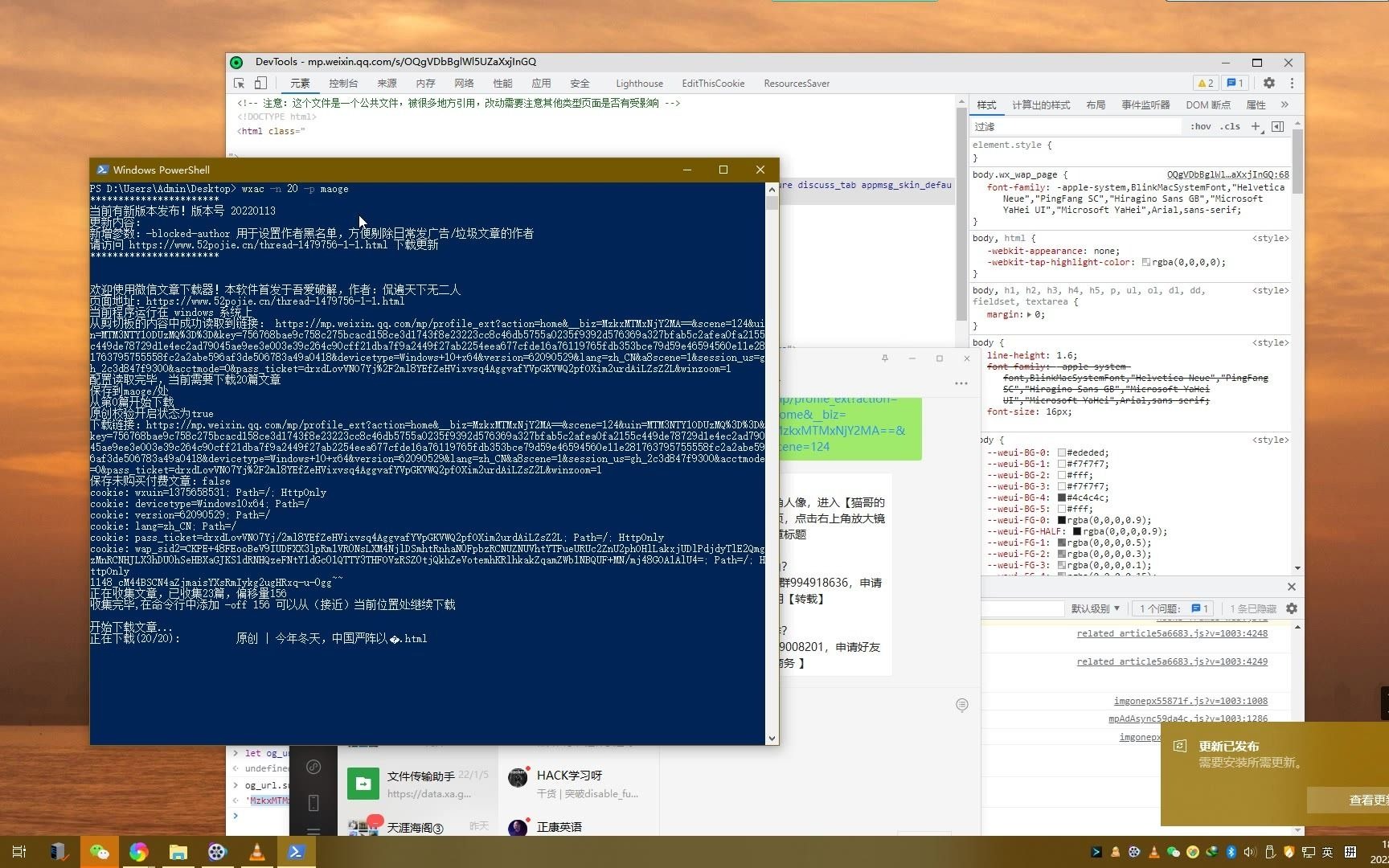Open VLC media player from the taskbar
The image size is (1389, 868).
click(x=257, y=852)
